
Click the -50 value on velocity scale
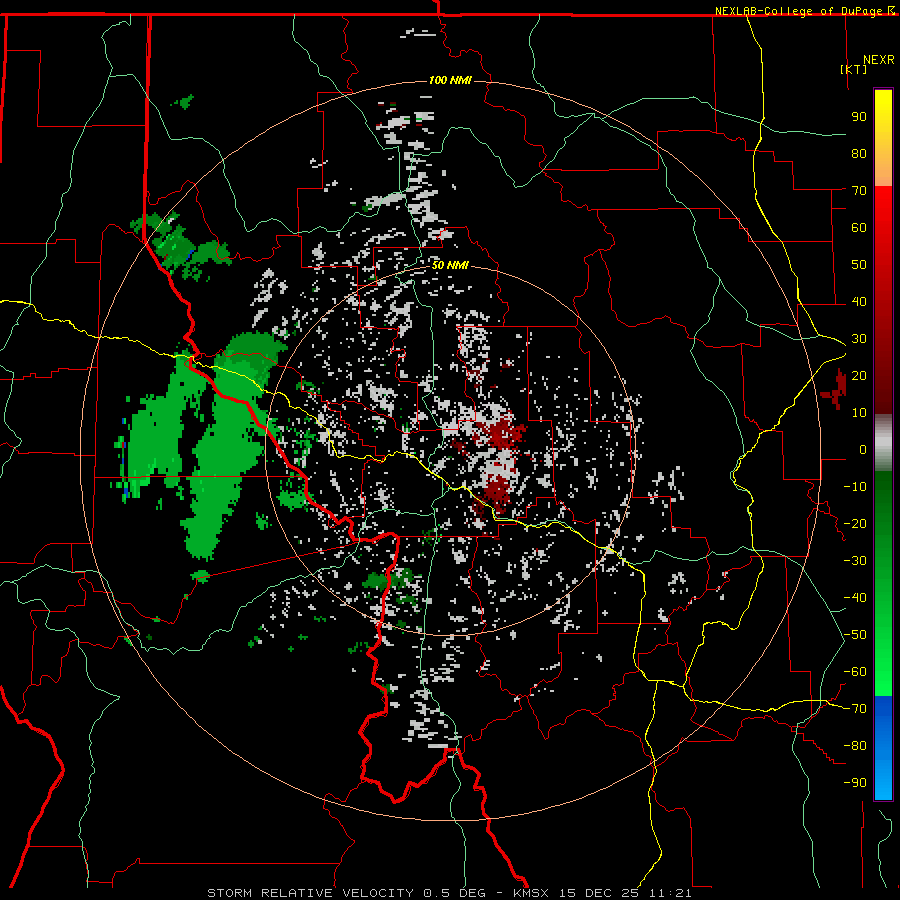pyautogui.click(x=855, y=635)
